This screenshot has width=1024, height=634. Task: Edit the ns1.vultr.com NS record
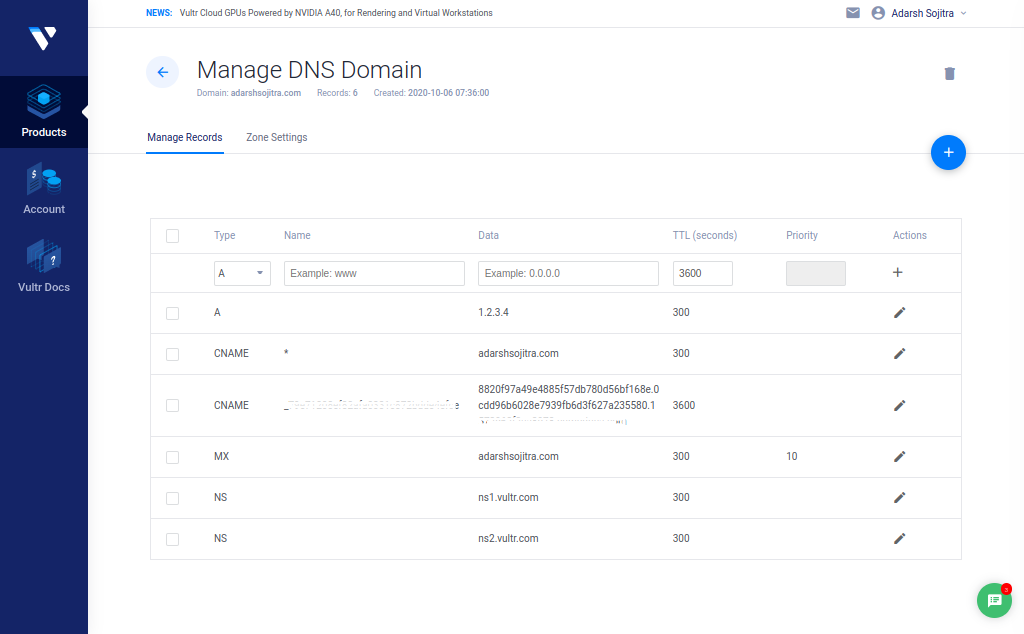pos(899,498)
